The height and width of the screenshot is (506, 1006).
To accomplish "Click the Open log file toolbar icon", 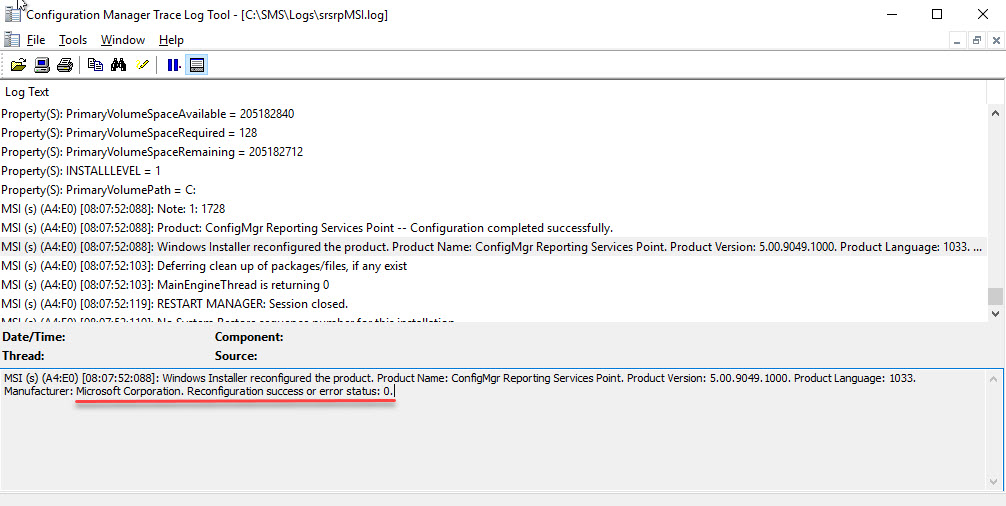I will 18,65.
